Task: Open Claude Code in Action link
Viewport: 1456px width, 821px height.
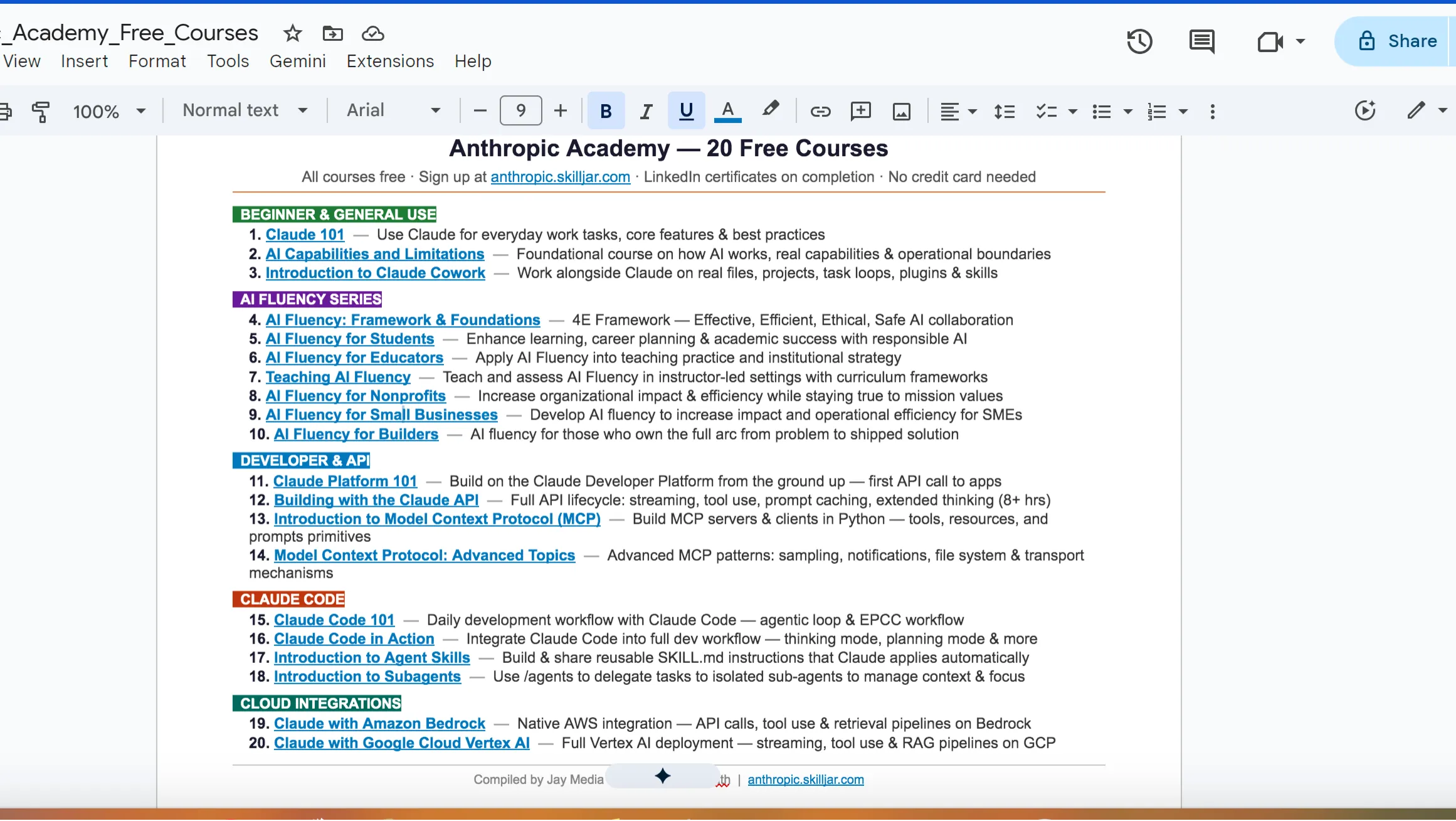Action: click(354, 638)
